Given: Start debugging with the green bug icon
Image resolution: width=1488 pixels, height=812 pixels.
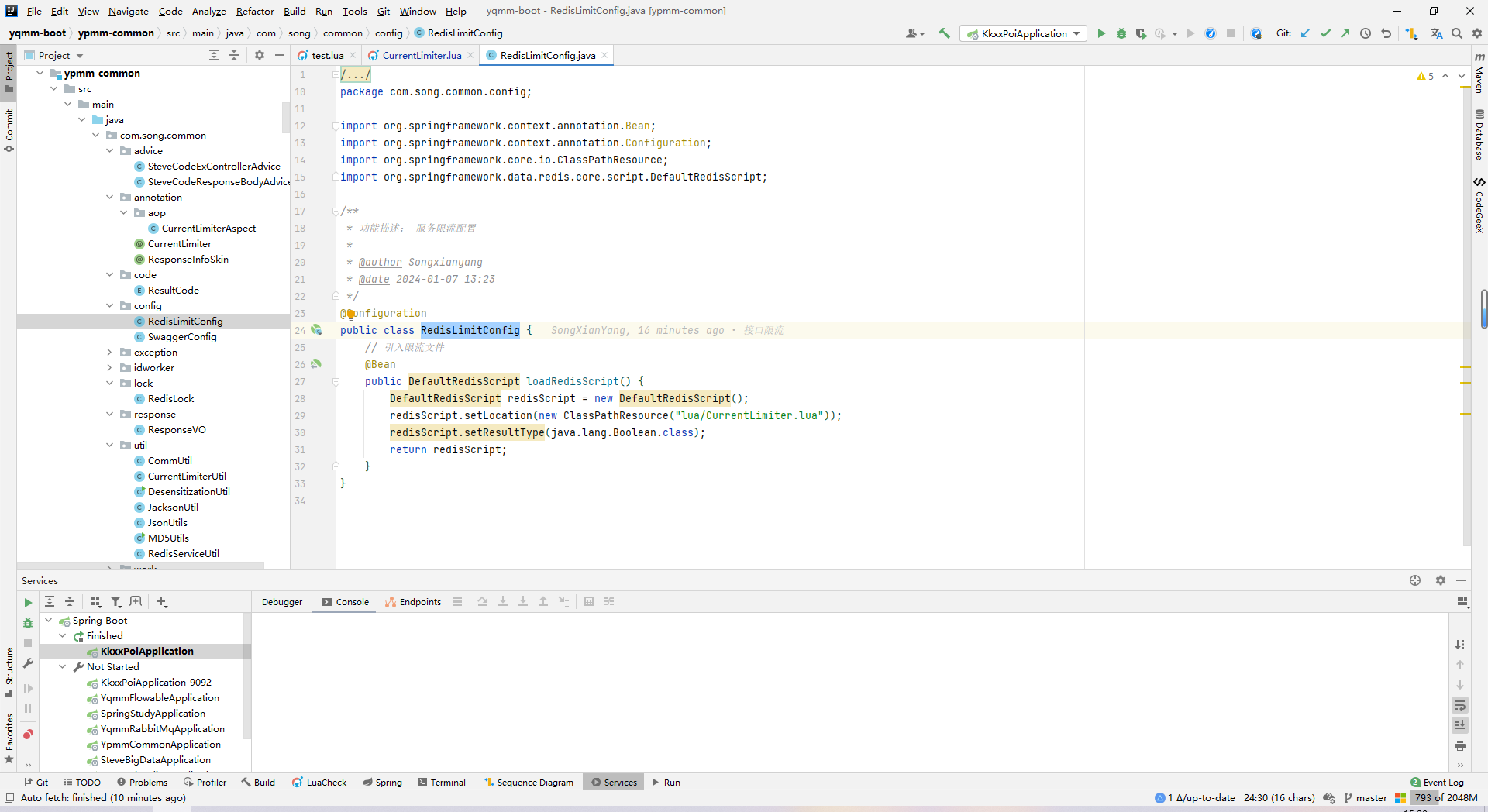Looking at the screenshot, I should click(x=1121, y=33).
